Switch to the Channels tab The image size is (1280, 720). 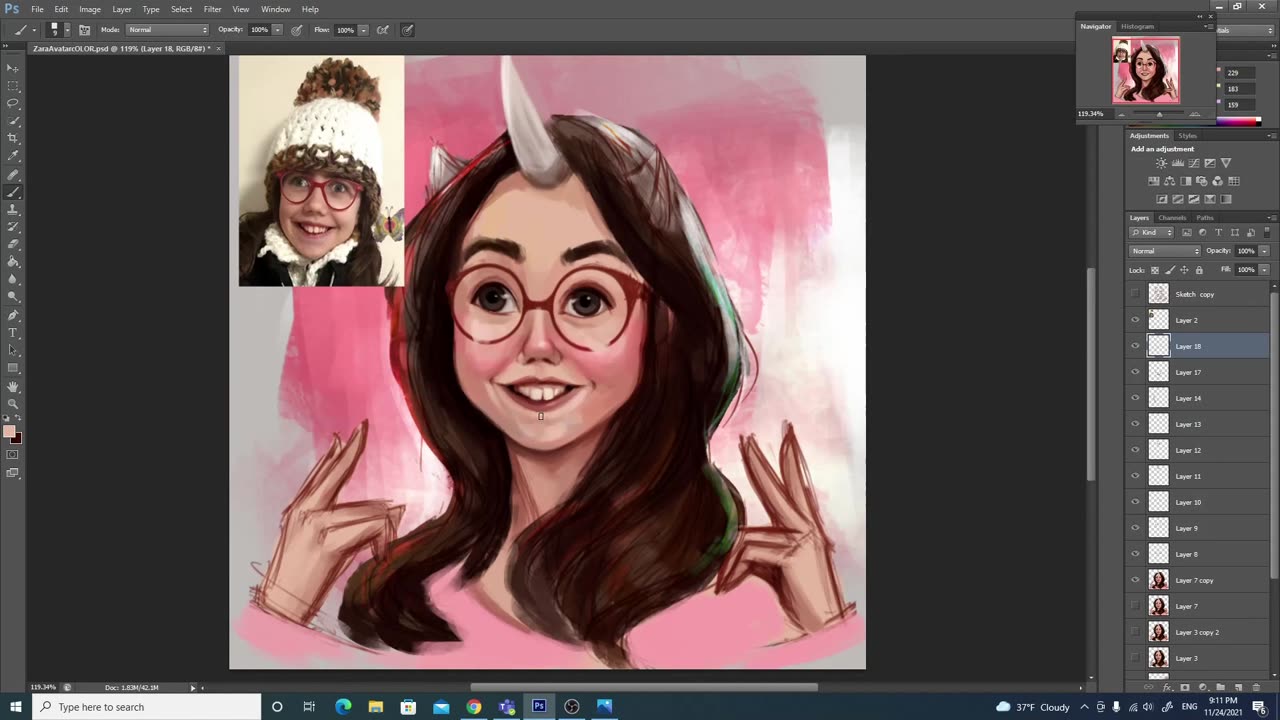(x=1172, y=218)
